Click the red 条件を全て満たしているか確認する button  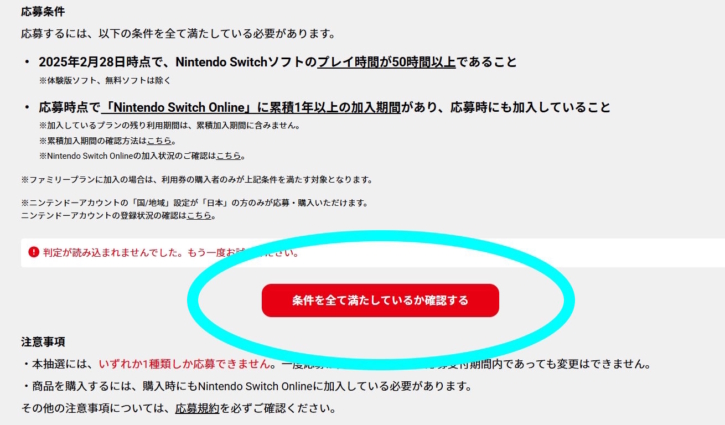click(x=380, y=301)
